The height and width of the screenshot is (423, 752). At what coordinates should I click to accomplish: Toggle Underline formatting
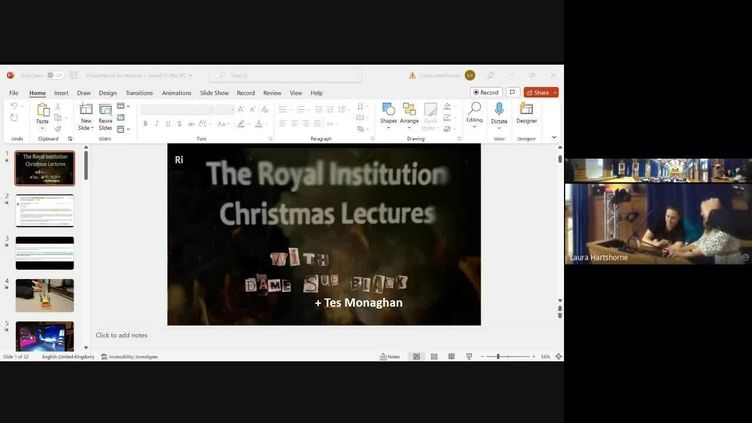168,124
